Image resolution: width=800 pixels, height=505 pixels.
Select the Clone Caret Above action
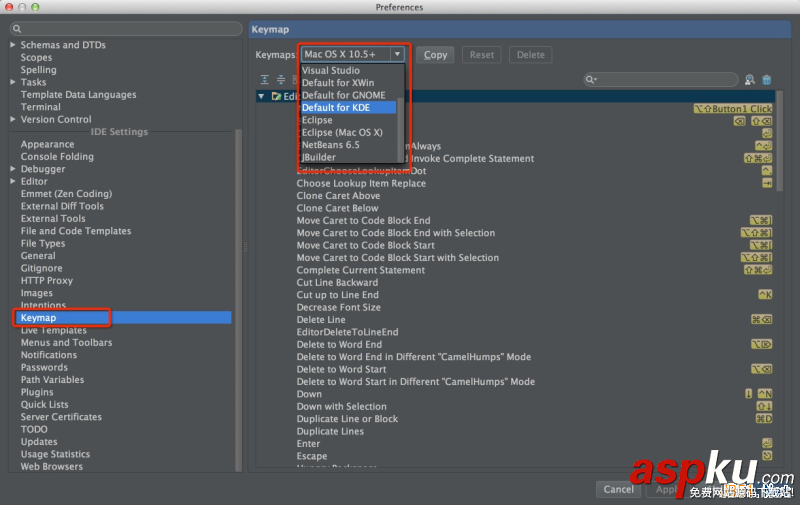[338, 196]
